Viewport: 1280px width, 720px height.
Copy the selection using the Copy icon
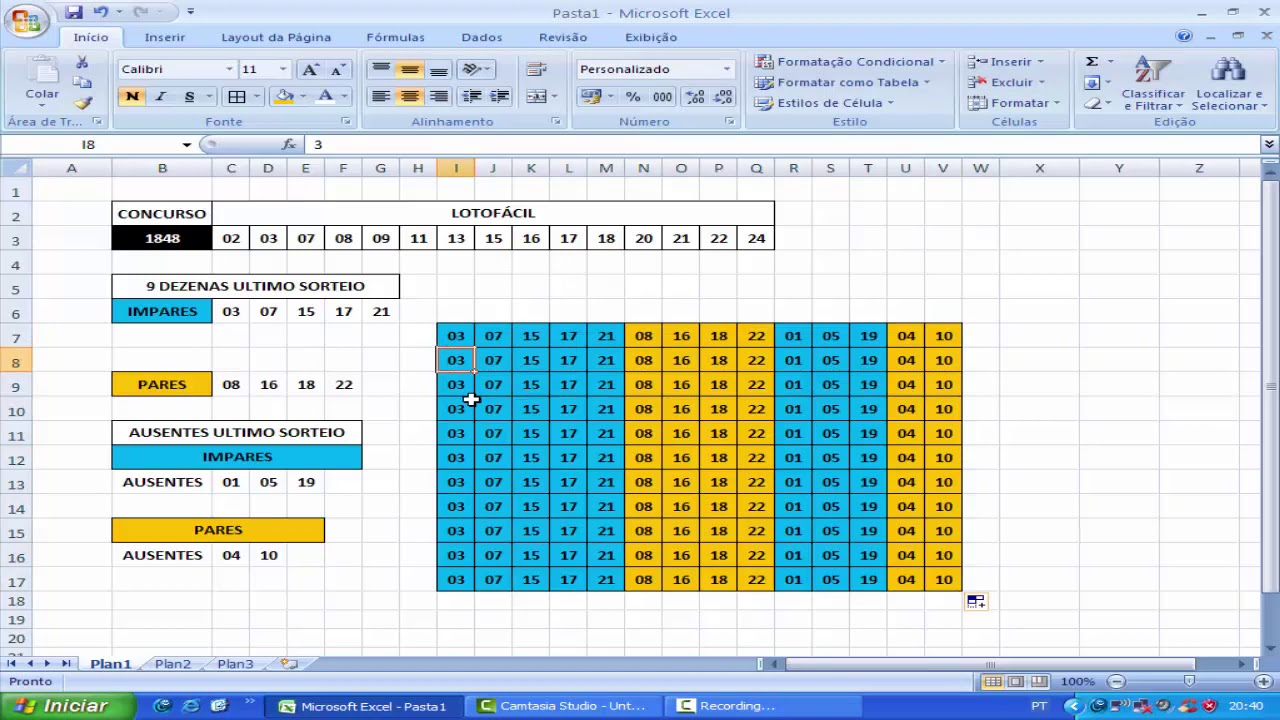pos(82,83)
